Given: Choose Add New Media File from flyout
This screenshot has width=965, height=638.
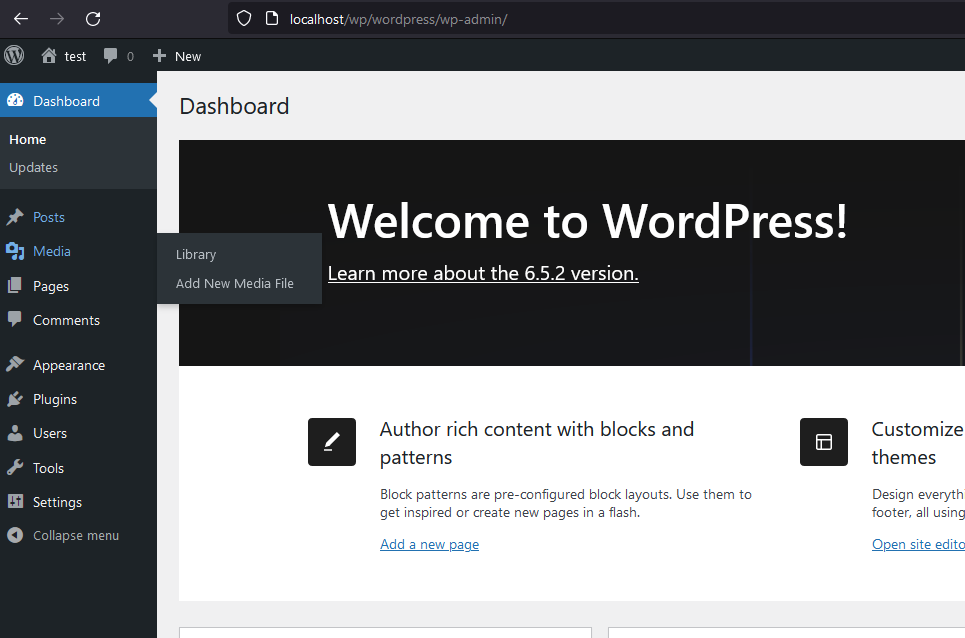Looking at the screenshot, I should pos(234,284).
